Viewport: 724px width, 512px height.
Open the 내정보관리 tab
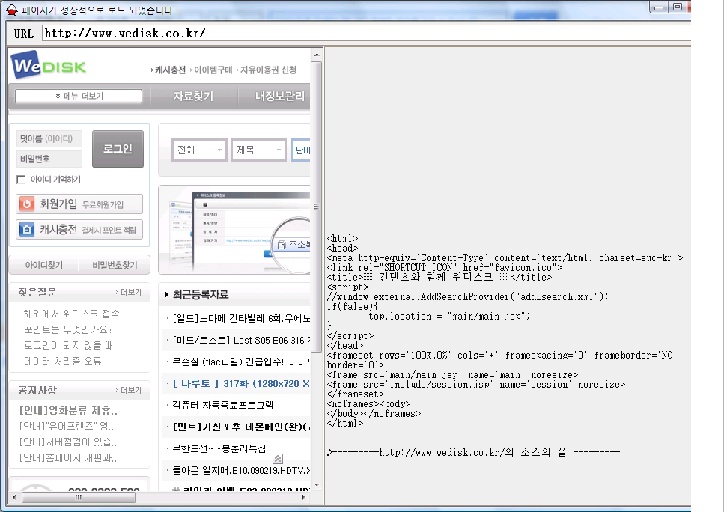[279, 96]
